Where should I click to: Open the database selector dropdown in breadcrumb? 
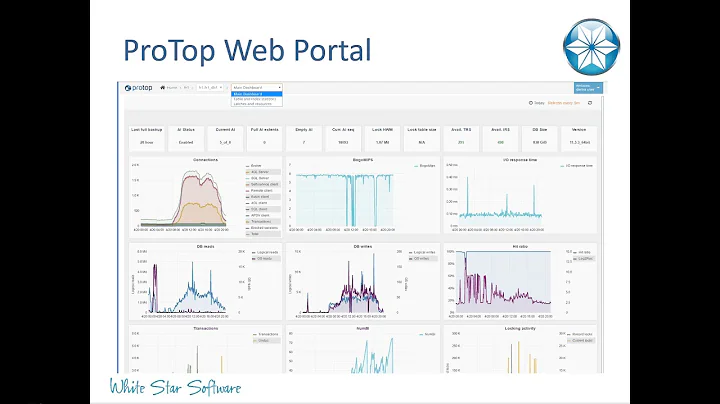pos(210,88)
